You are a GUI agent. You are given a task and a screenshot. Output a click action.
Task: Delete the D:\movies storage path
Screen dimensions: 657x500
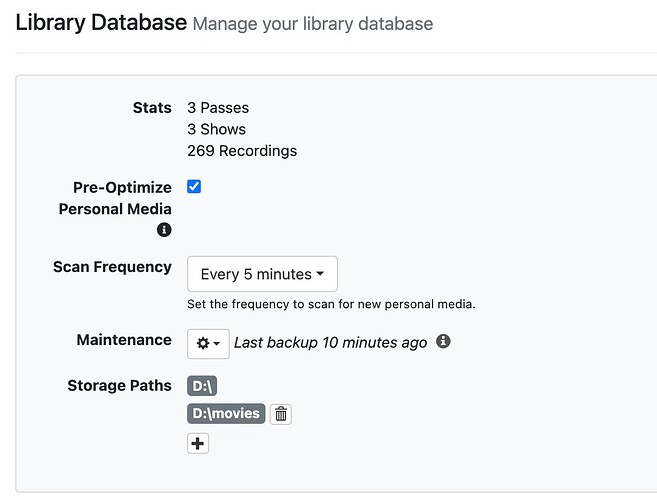point(281,414)
